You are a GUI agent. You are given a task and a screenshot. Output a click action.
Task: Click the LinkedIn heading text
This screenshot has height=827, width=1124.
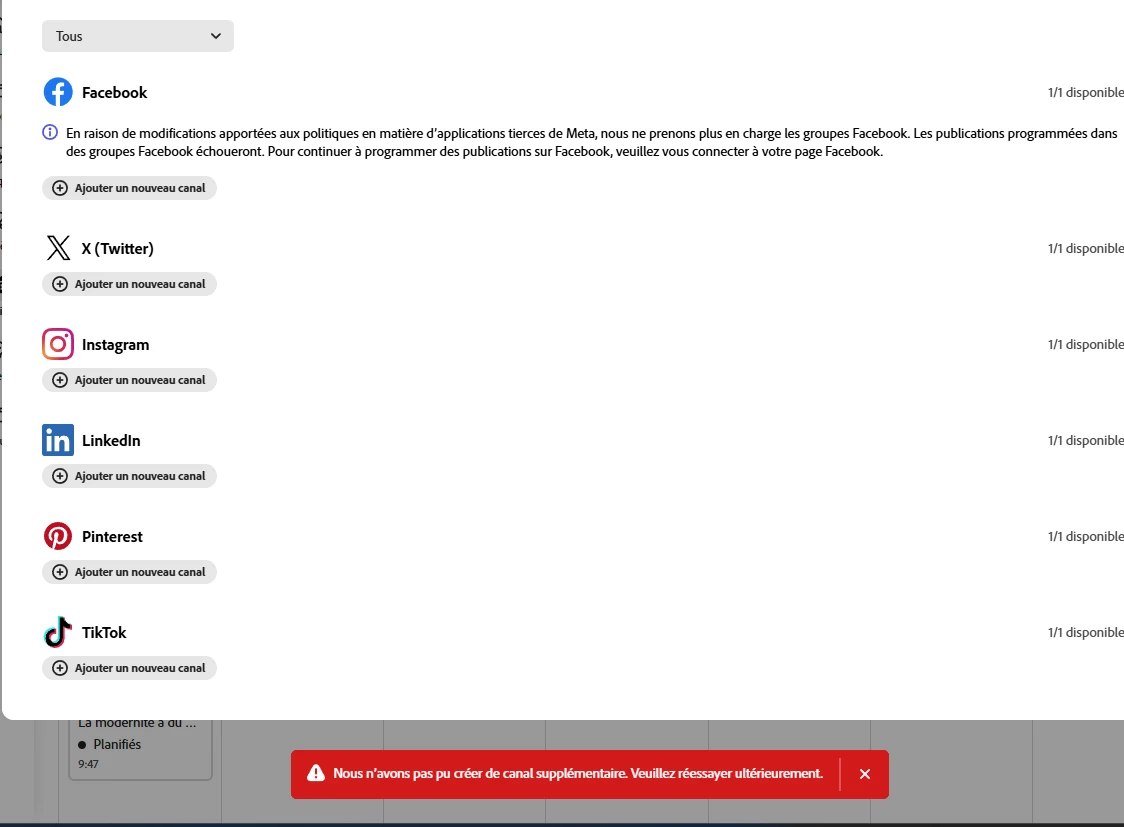(x=111, y=441)
